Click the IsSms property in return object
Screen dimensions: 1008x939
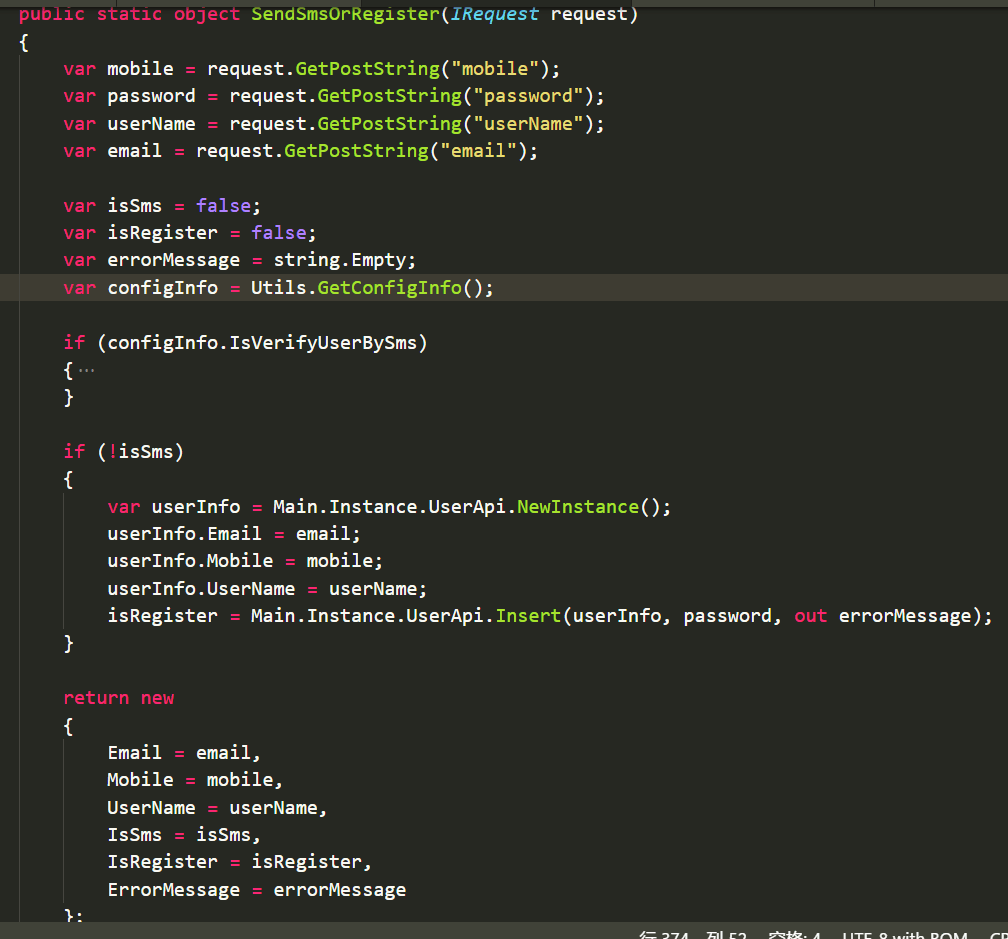(134, 835)
